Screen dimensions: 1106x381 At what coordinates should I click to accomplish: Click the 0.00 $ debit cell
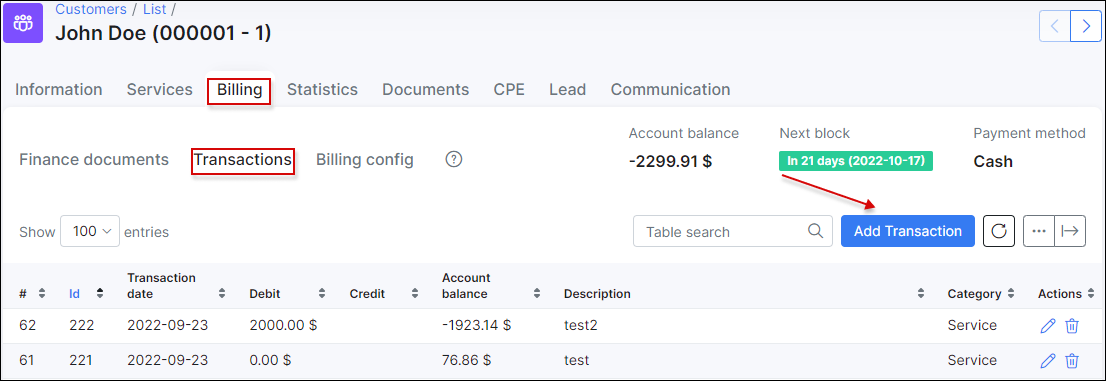(270, 361)
